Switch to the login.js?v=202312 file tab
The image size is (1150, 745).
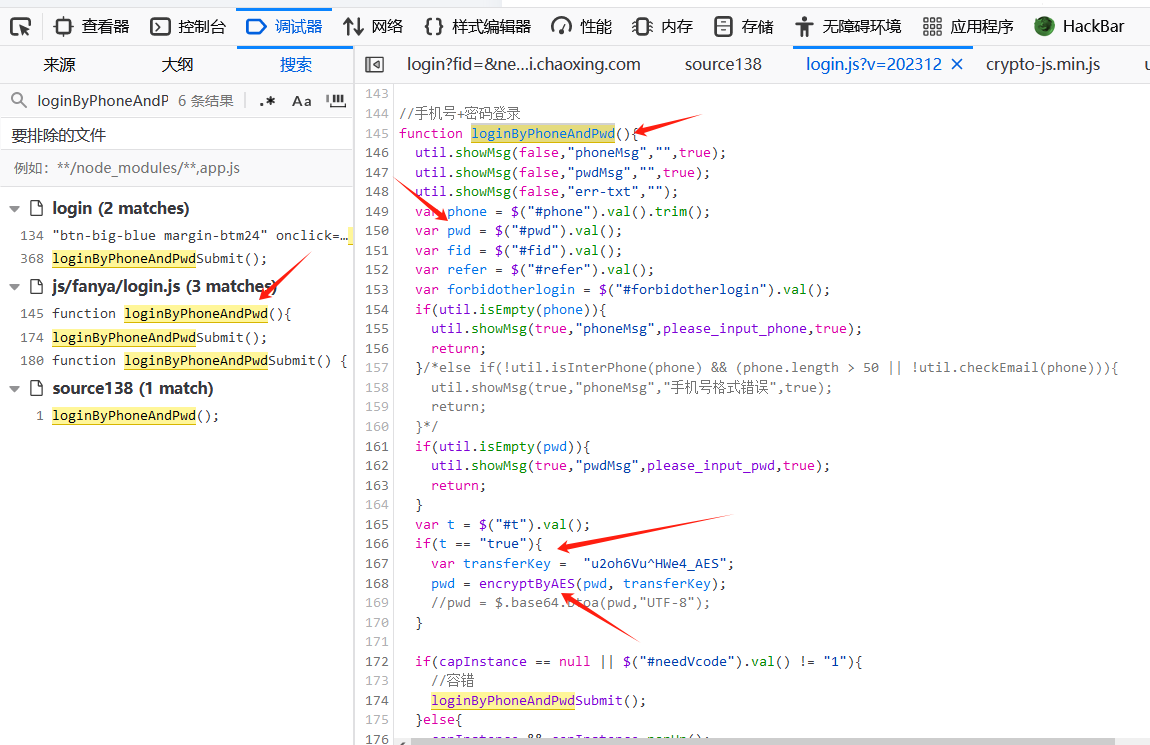pyautogui.click(x=874, y=65)
